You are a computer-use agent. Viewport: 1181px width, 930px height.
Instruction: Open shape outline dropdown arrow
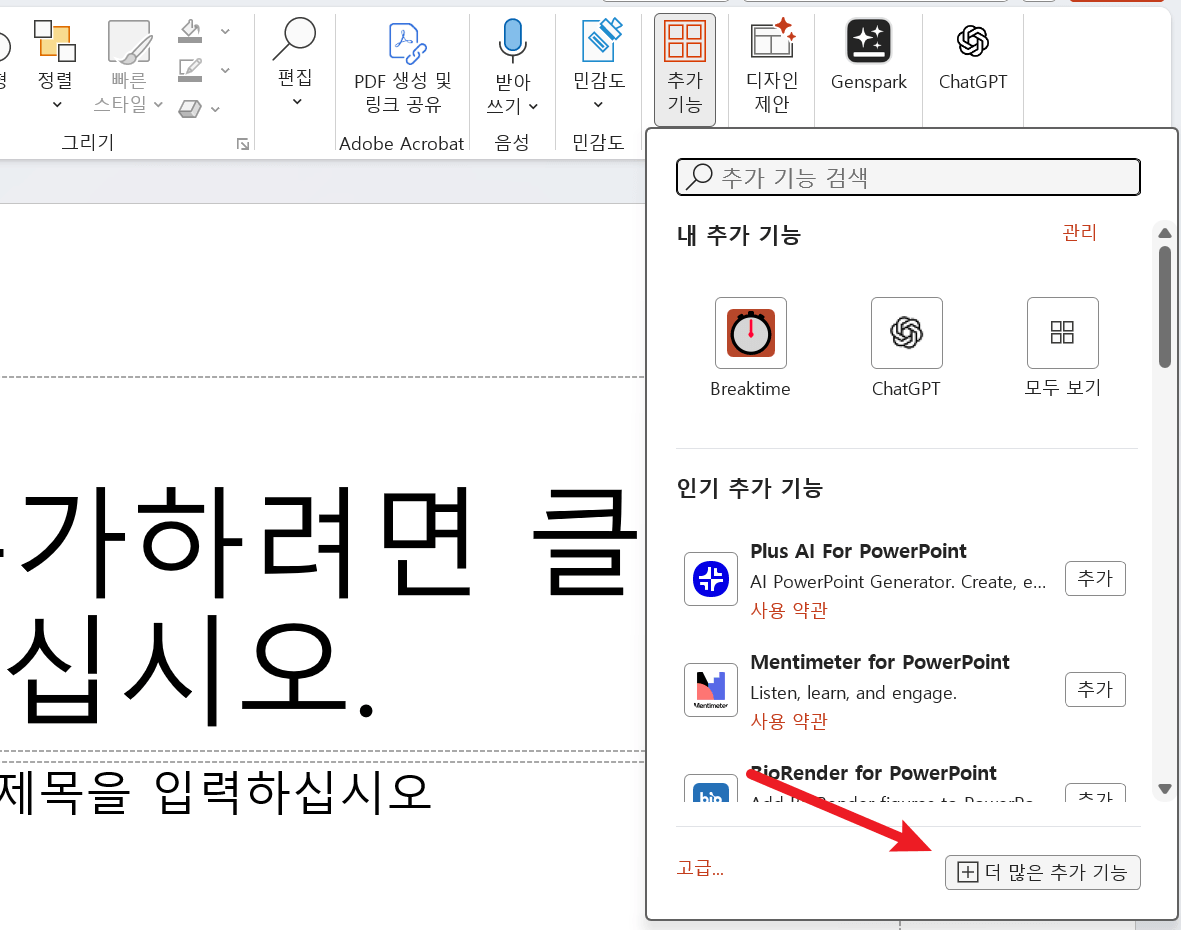(x=224, y=70)
